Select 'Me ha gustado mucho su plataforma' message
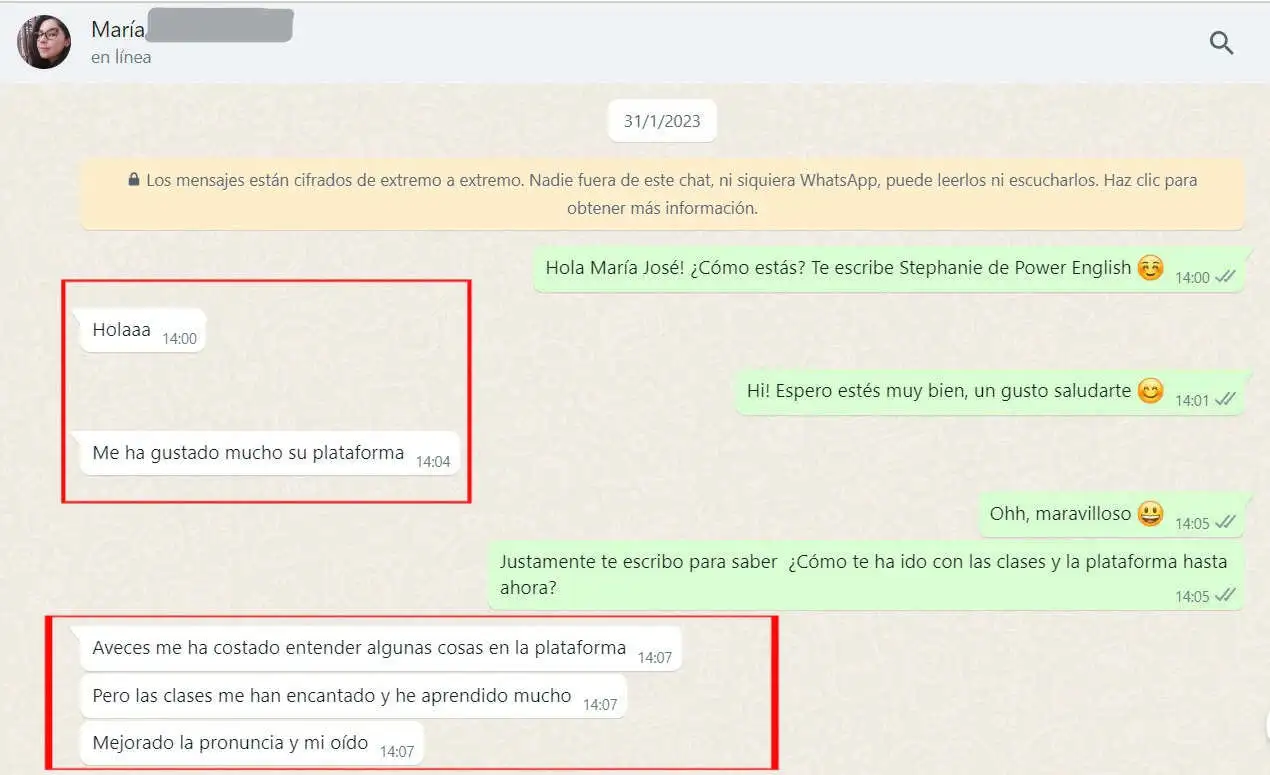This screenshot has width=1270, height=775. click(248, 453)
